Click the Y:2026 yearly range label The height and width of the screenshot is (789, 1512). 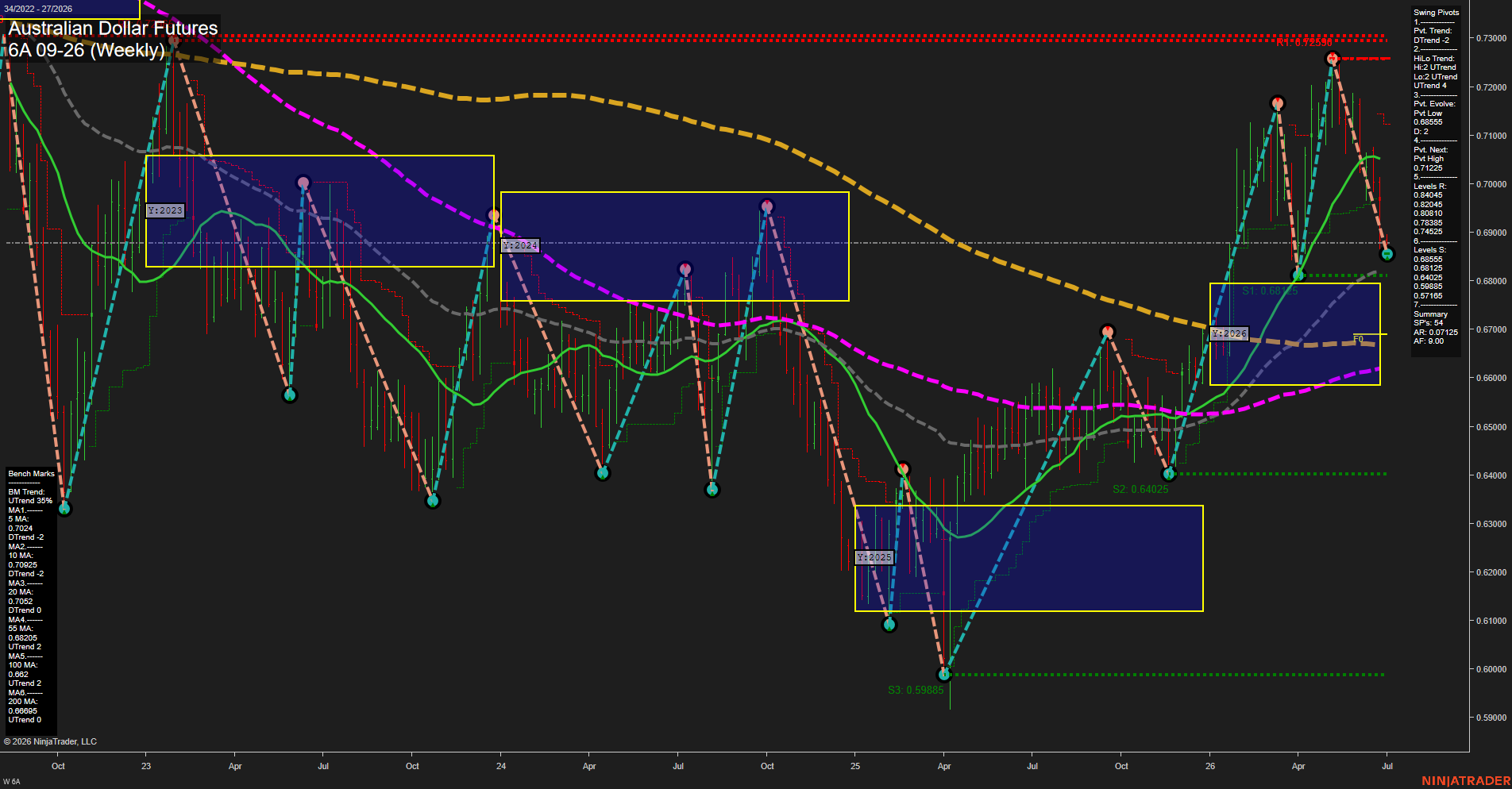coord(1229,333)
